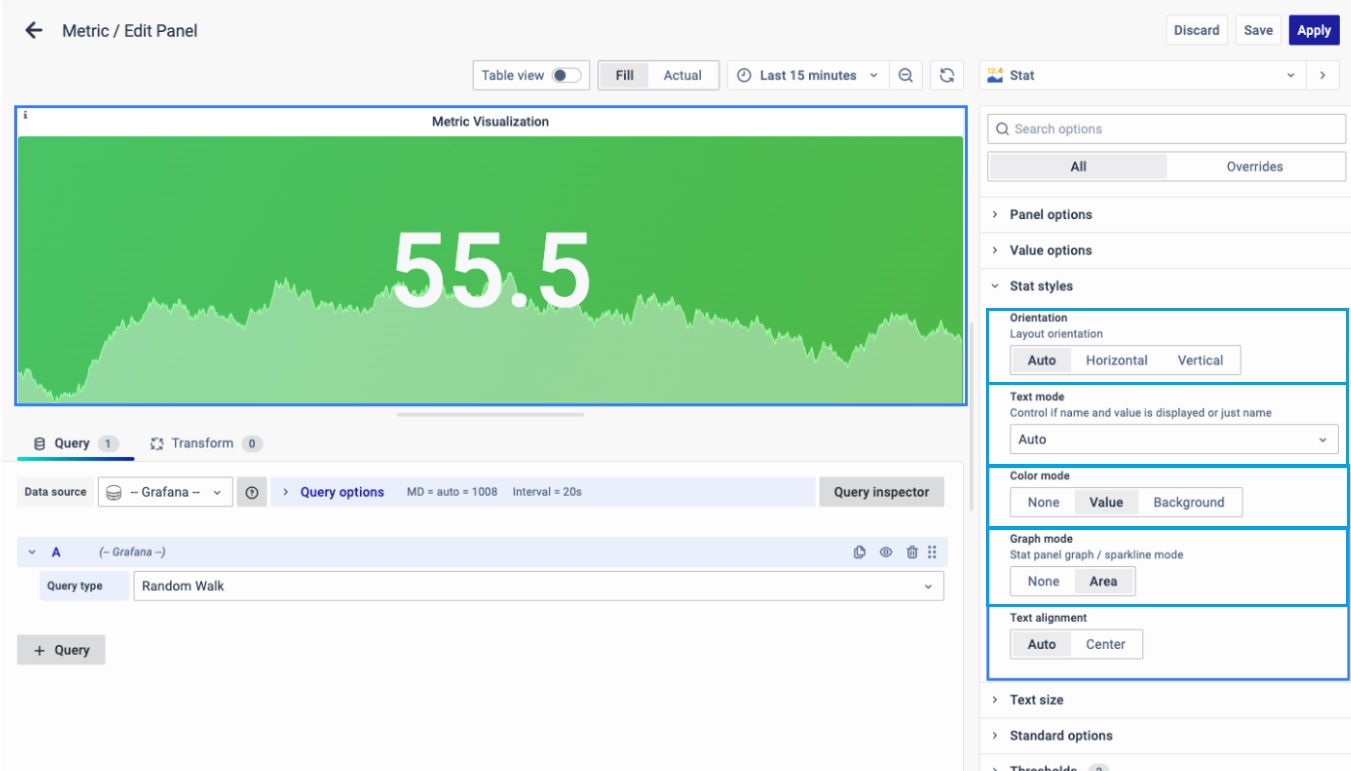The height and width of the screenshot is (771, 1351).
Task: Set Graph mode to None
Action: 1043,581
